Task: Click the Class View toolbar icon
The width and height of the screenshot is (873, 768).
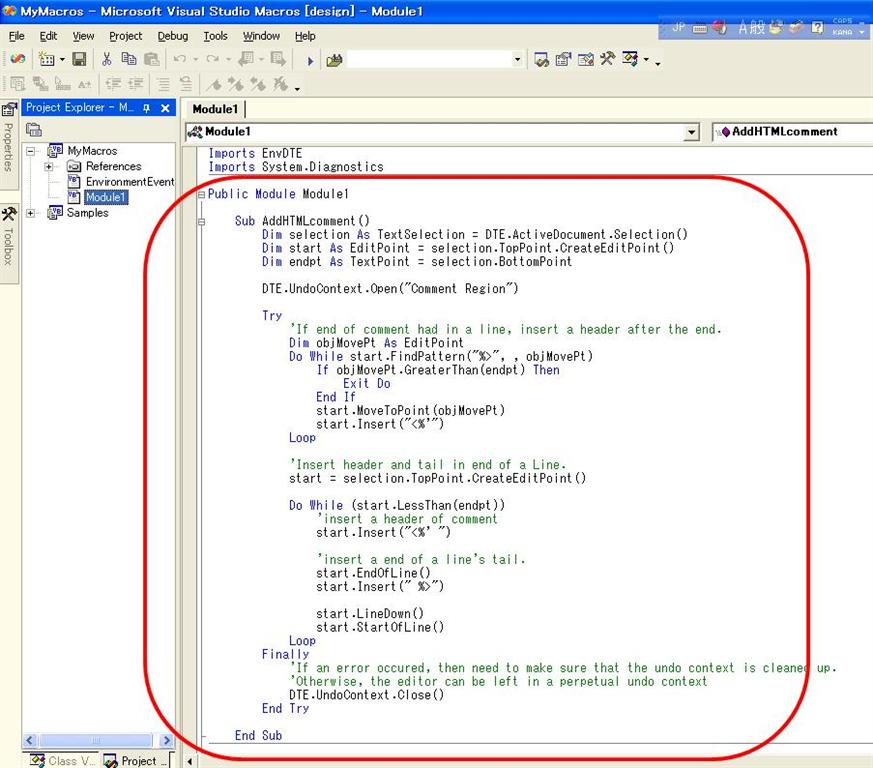Action: [630, 58]
